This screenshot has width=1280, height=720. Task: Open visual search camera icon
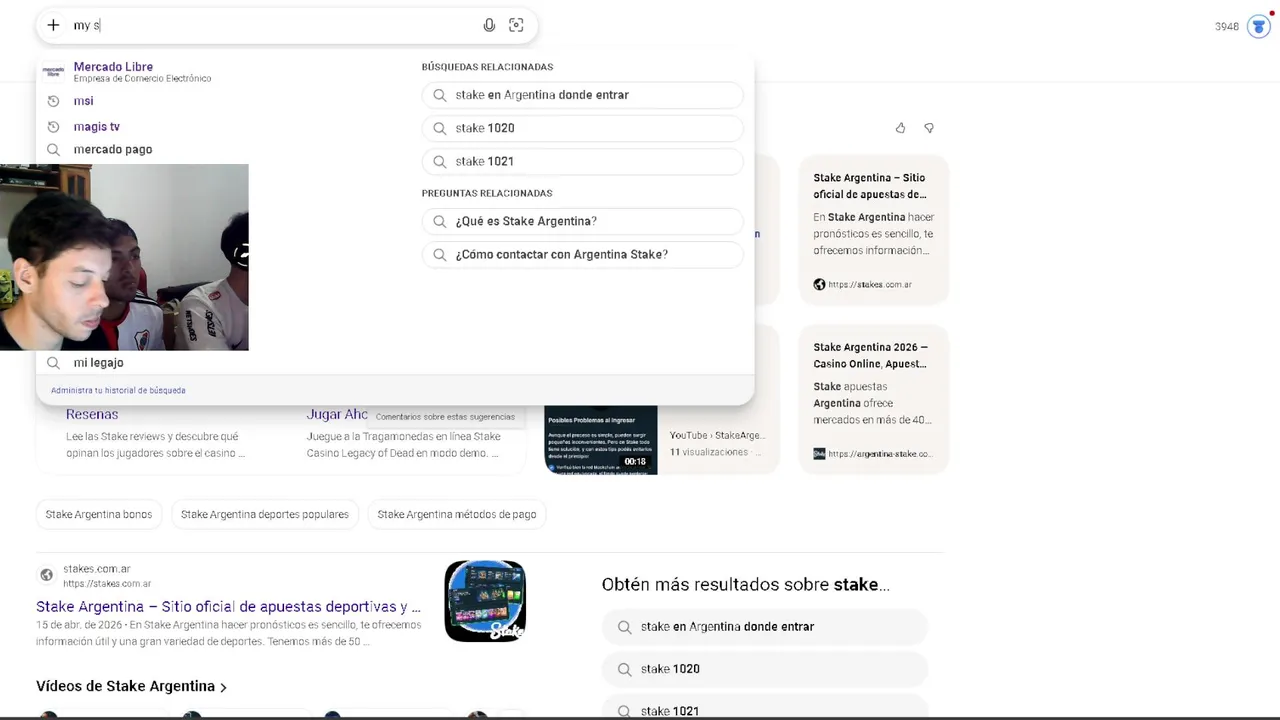point(516,25)
